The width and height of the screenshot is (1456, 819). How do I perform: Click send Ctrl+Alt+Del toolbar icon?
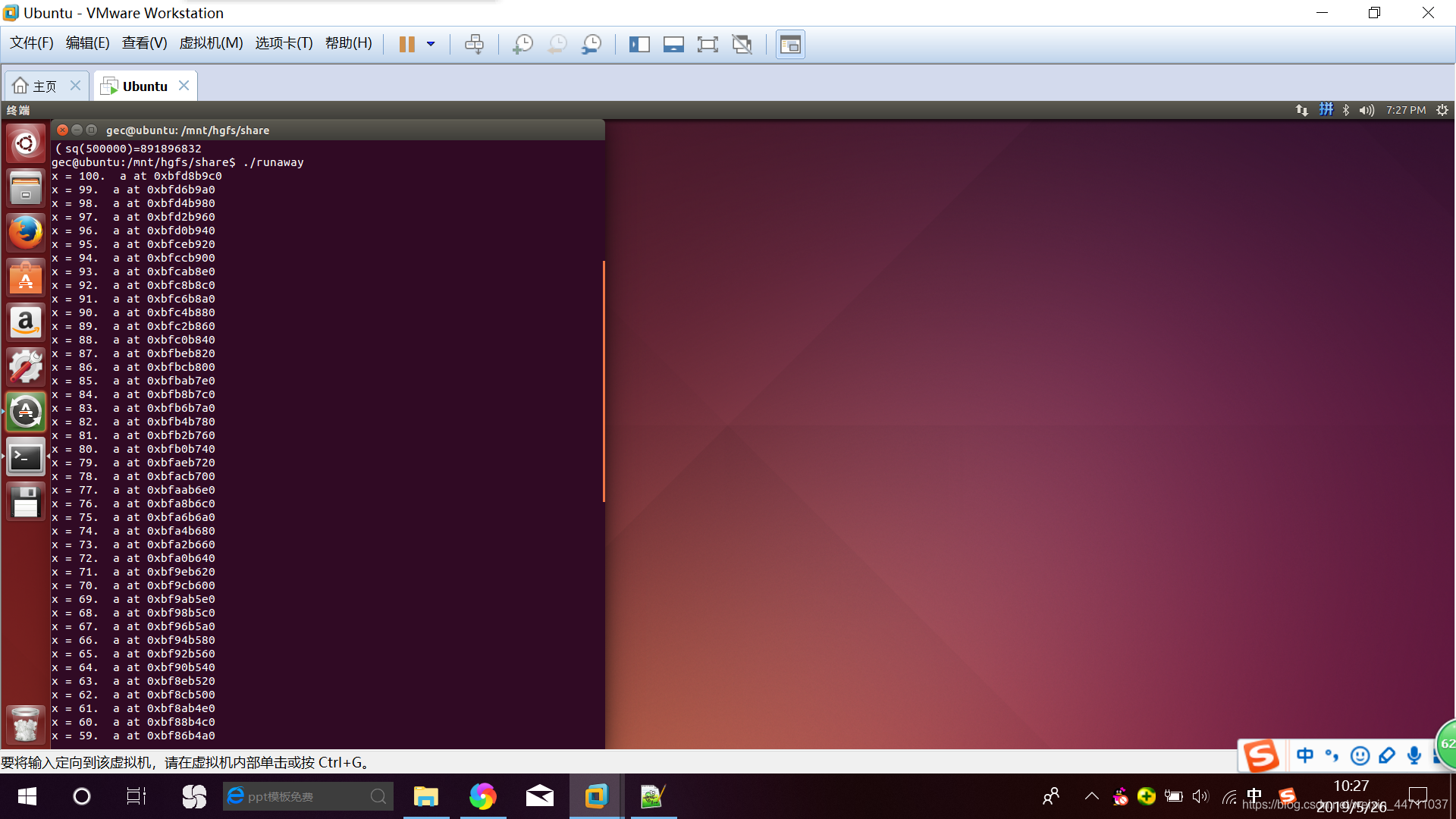tap(474, 44)
